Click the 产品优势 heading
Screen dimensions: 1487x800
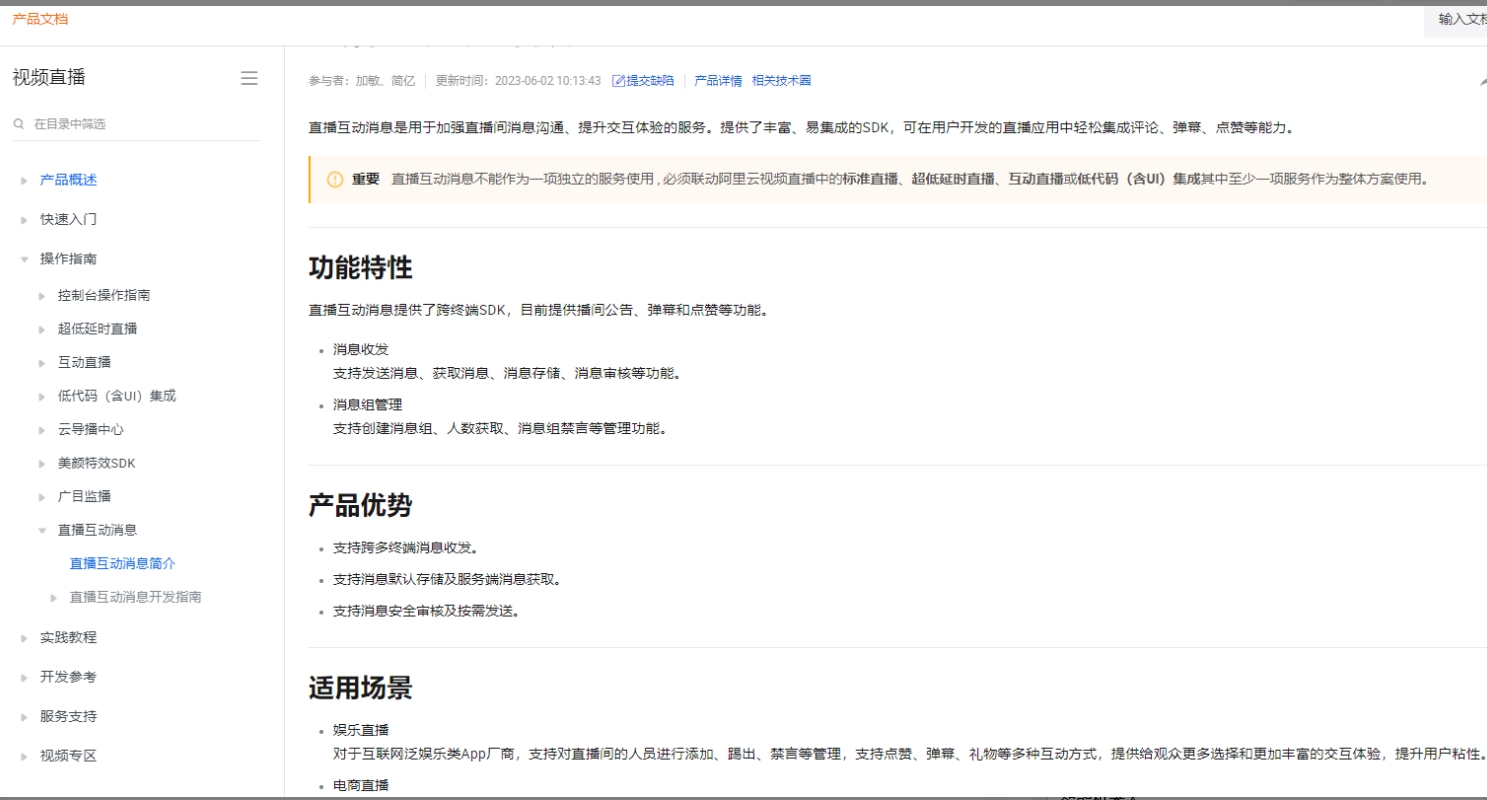pyautogui.click(x=360, y=505)
